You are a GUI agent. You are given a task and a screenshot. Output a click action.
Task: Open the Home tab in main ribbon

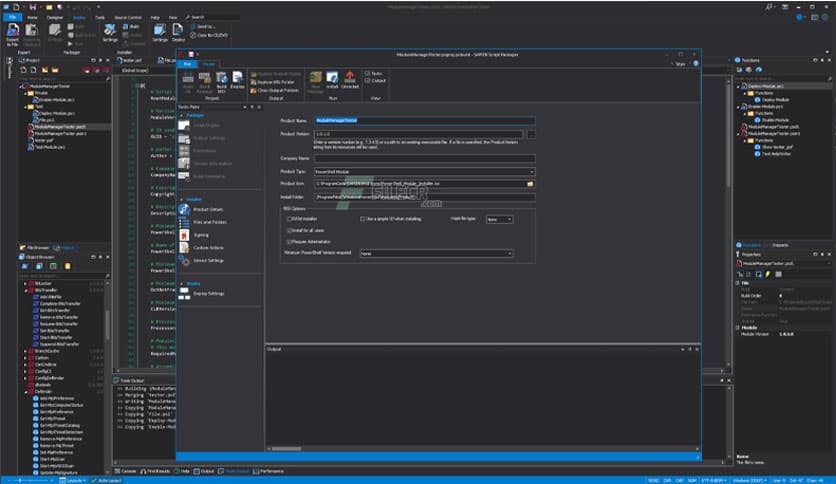pyautogui.click(x=33, y=18)
